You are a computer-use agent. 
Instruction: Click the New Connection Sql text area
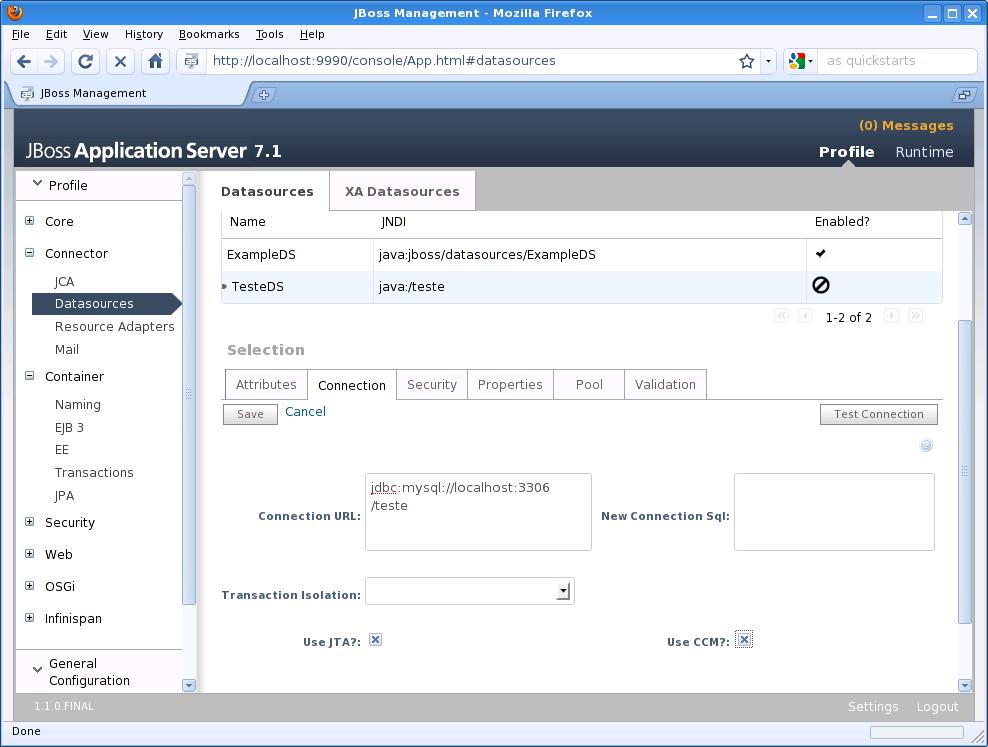[834, 512]
